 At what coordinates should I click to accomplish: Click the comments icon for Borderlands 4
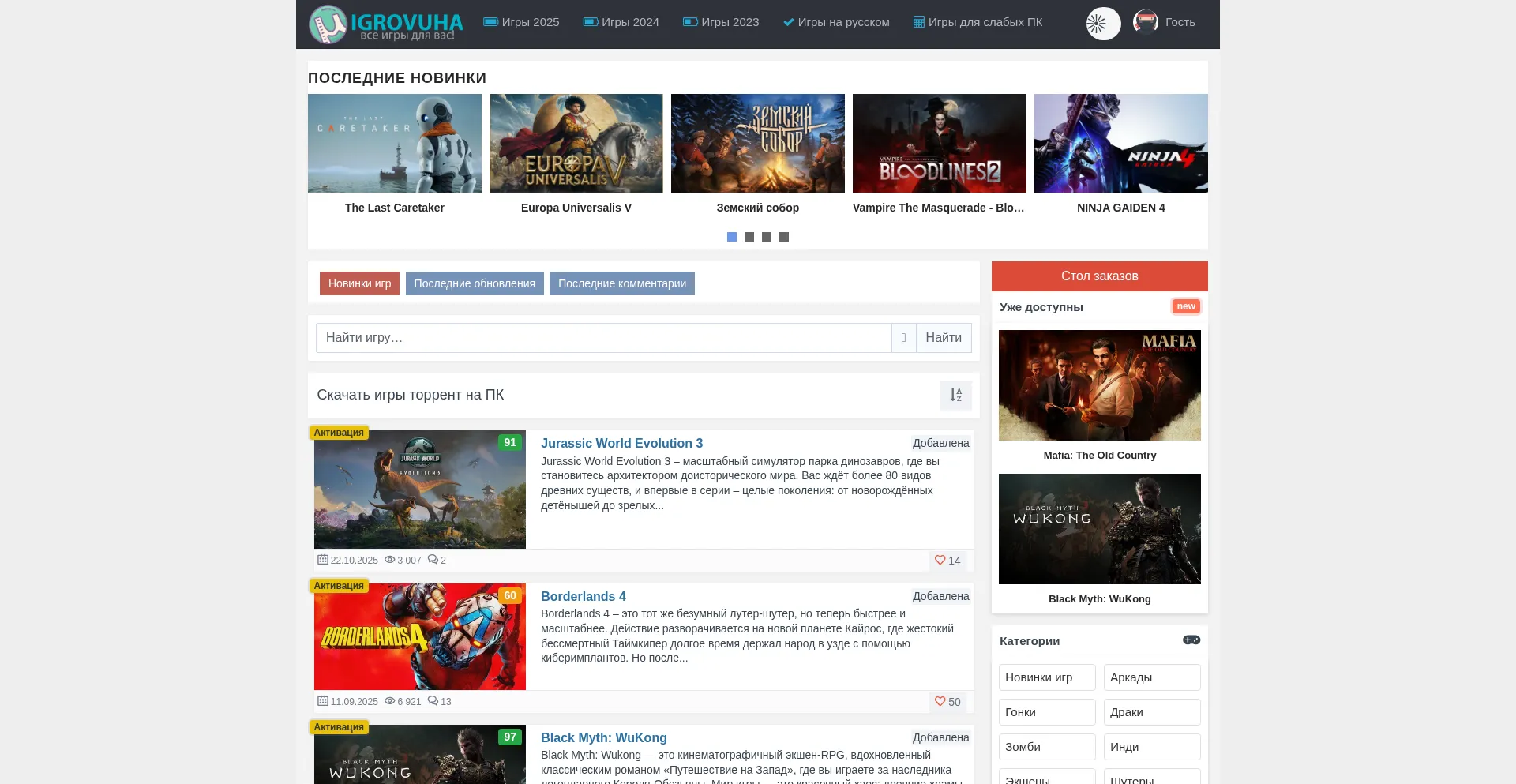coord(433,701)
